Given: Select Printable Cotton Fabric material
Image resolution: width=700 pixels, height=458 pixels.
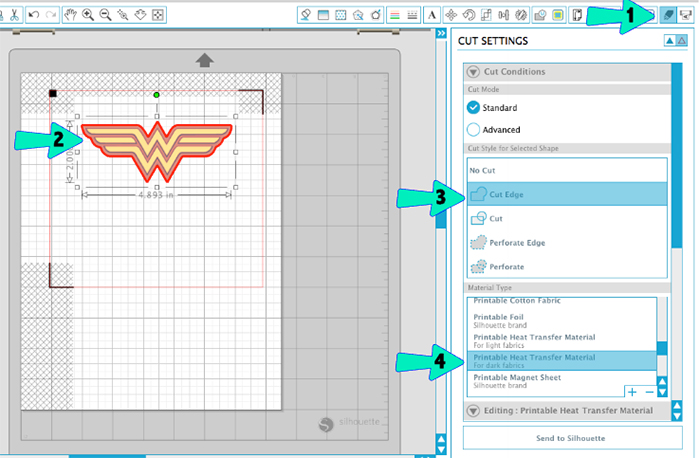Looking at the screenshot, I should 562,302.
